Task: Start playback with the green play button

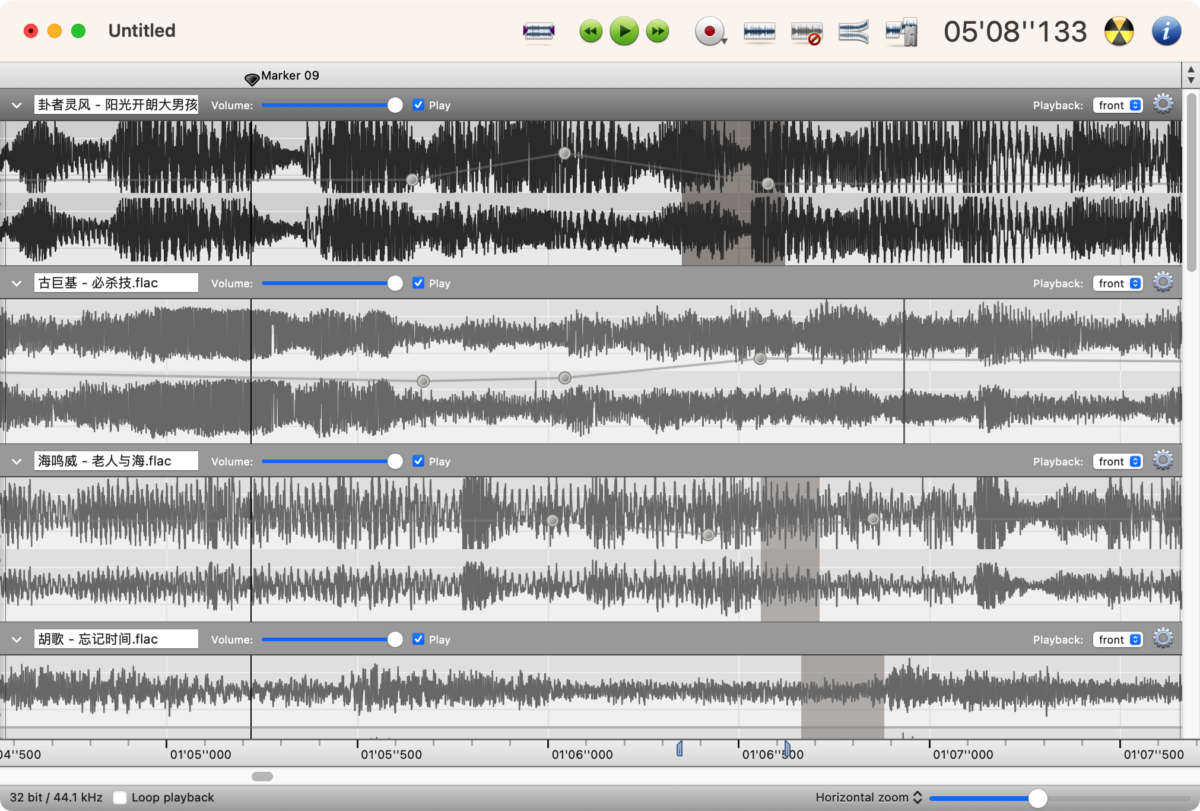Action: point(624,32)
